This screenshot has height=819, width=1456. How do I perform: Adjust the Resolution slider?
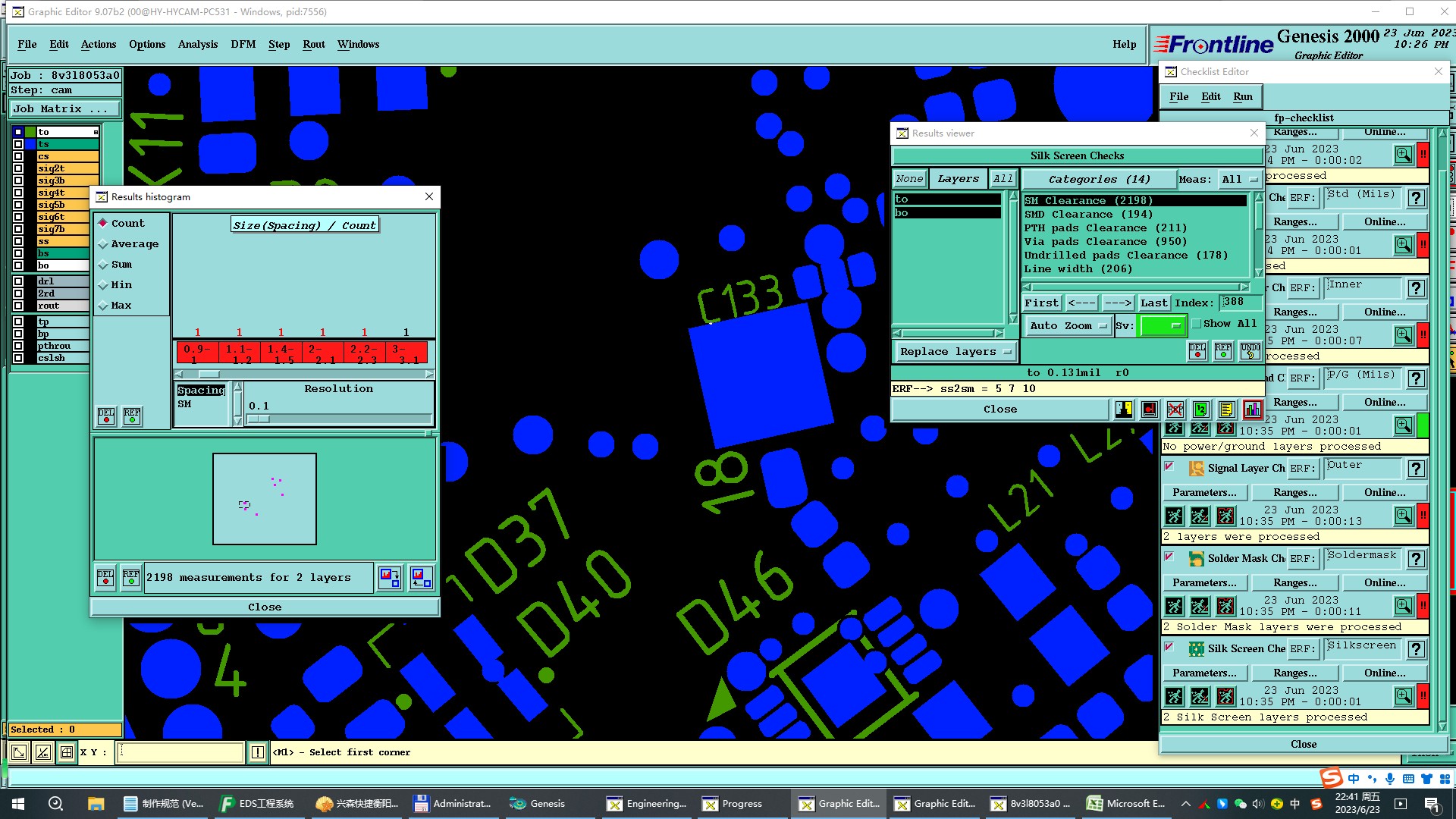point(259,419)
